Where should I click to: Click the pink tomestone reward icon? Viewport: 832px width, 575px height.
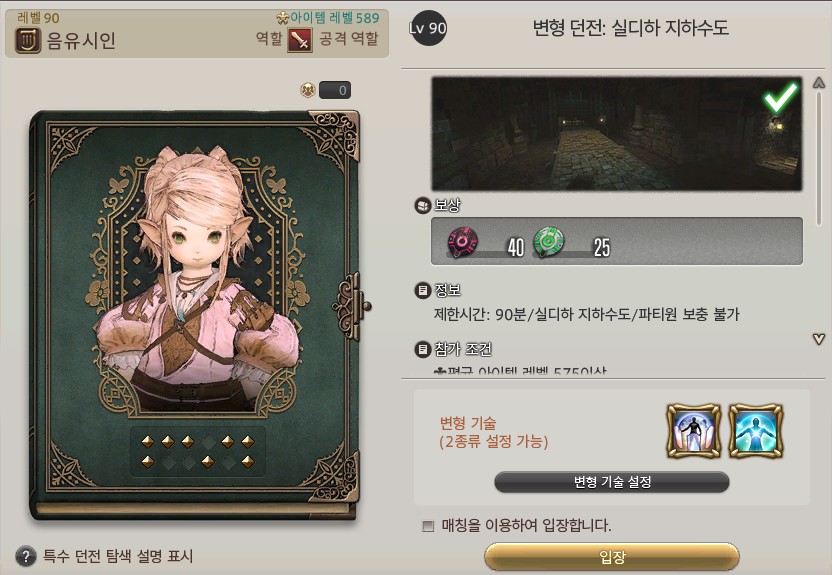[x=463, y=242]
